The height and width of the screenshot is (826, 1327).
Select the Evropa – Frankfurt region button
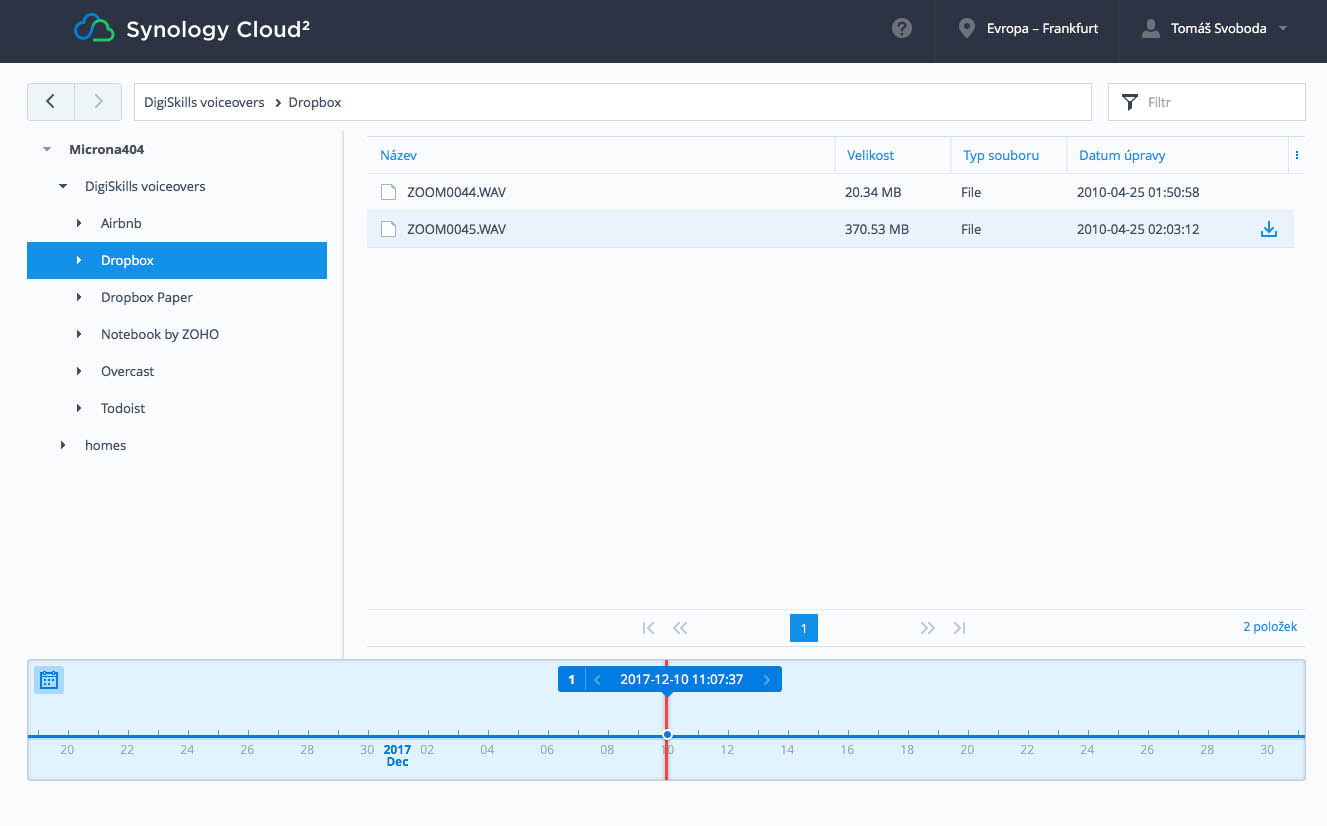click(1028, 29)
